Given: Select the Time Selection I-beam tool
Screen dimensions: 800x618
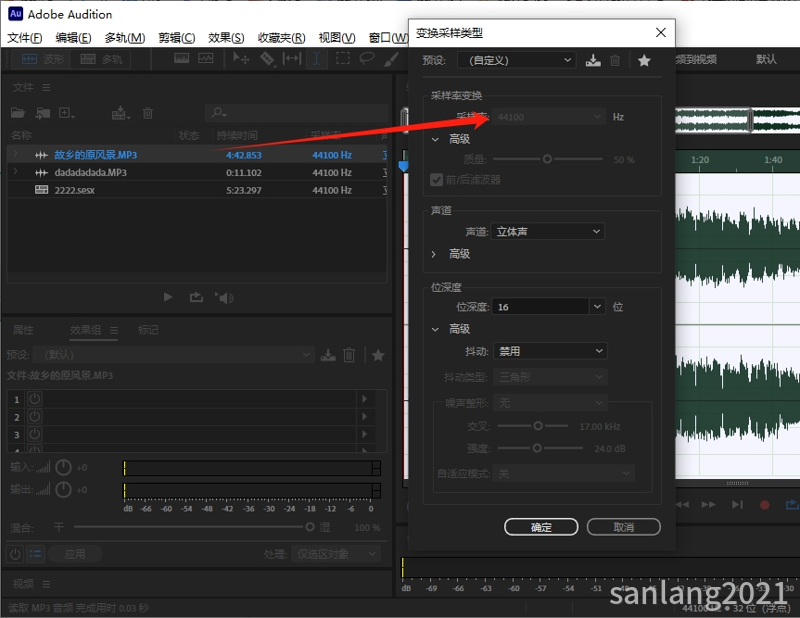Looking at the screenshot, I should (x=317, y=59).
